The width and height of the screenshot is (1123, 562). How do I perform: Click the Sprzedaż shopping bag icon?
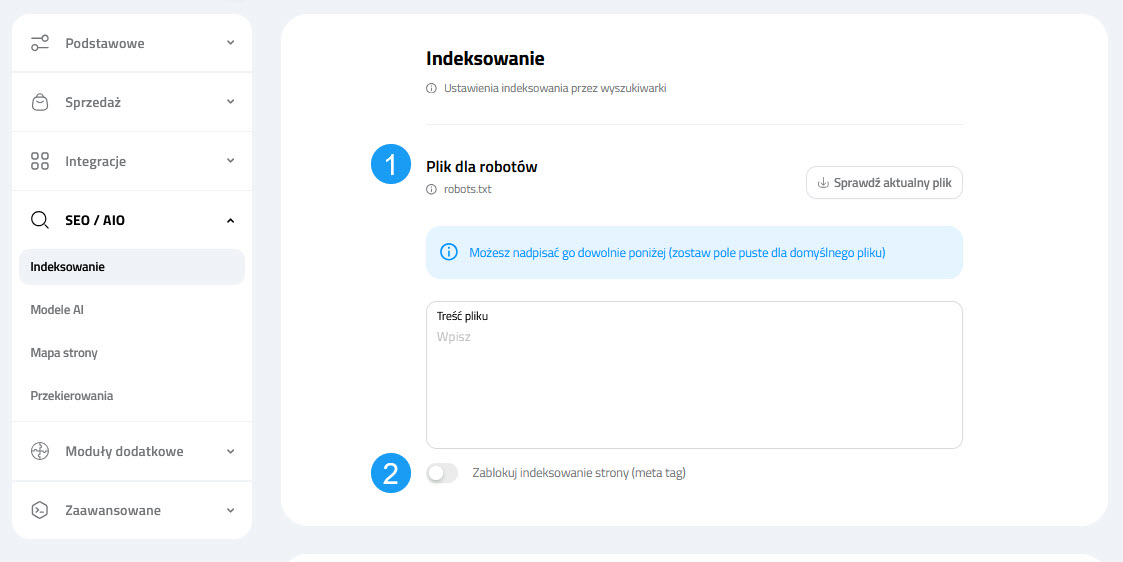pyautogui.click(x=40, y=102)
